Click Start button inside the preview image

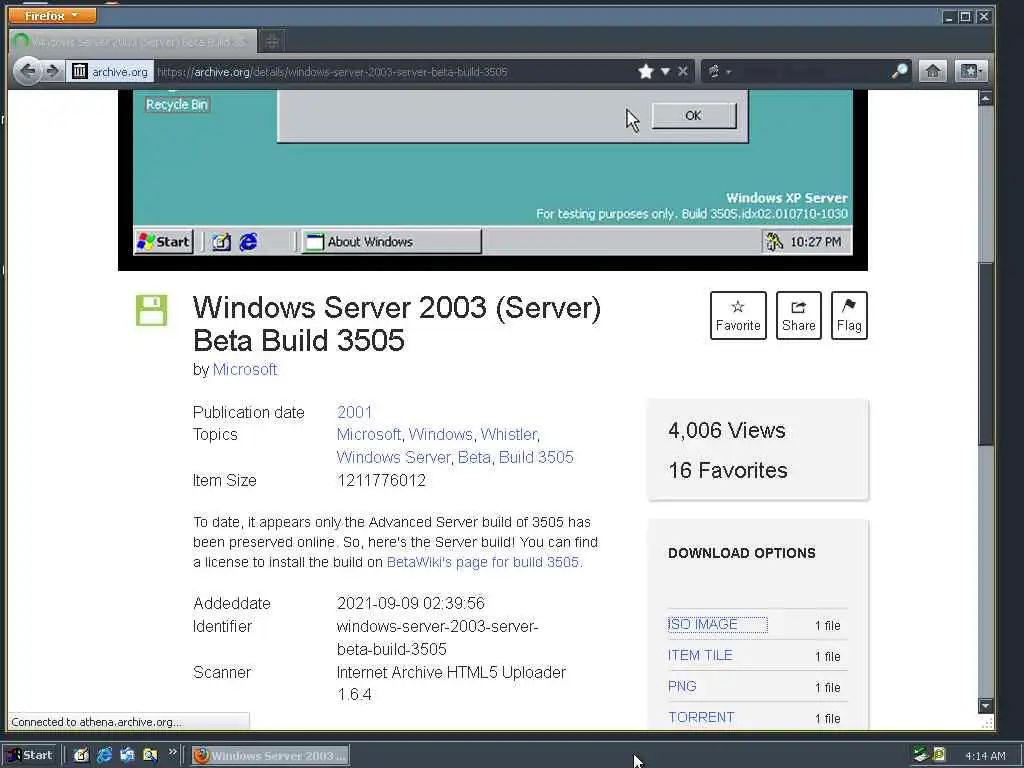click(163, 242)
